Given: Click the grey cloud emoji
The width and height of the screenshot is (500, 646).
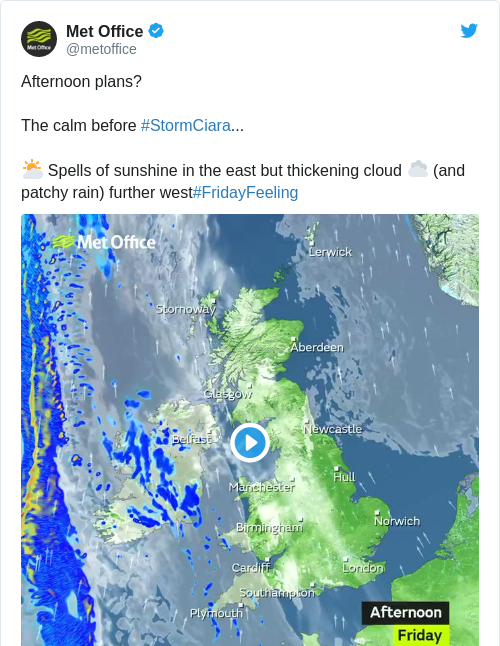Looking at the screenshot, I should (x=418, y=169).
